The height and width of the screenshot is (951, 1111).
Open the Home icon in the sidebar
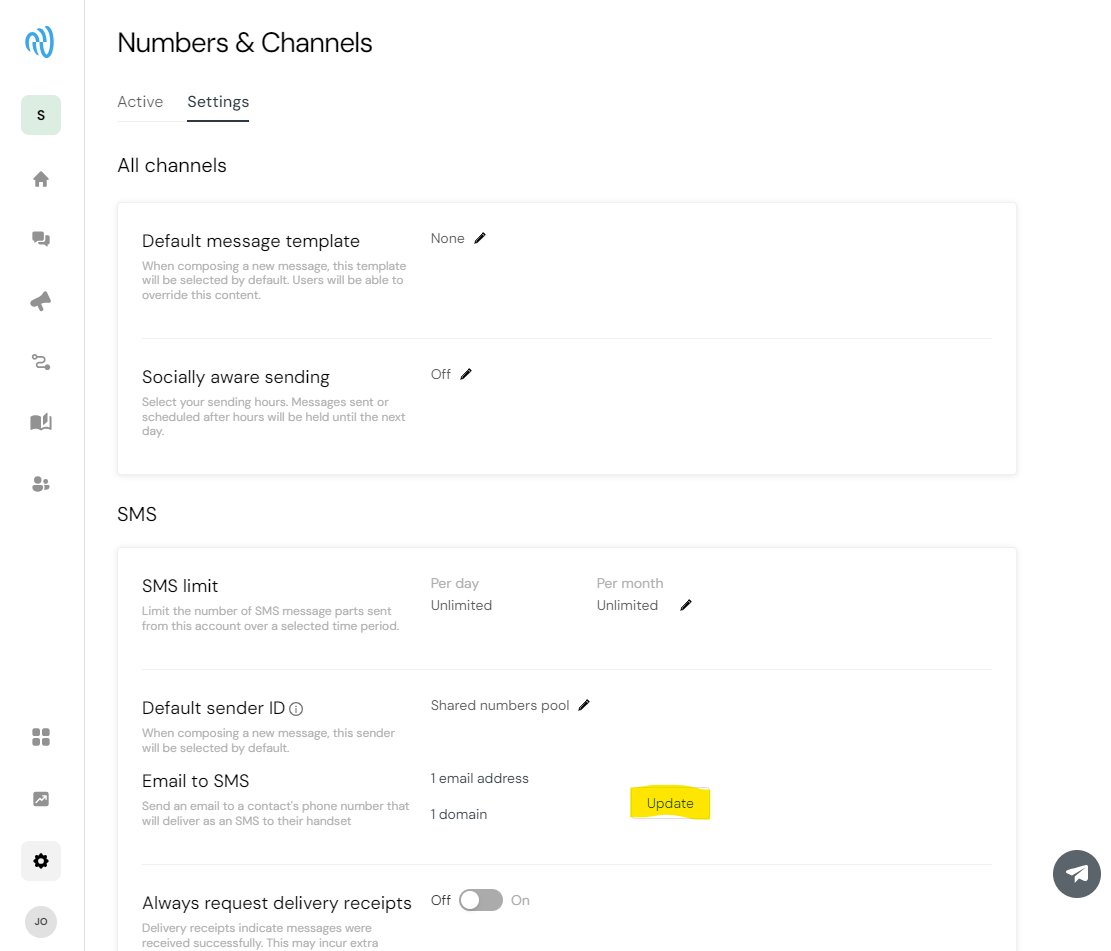click(x=40, y=178)
